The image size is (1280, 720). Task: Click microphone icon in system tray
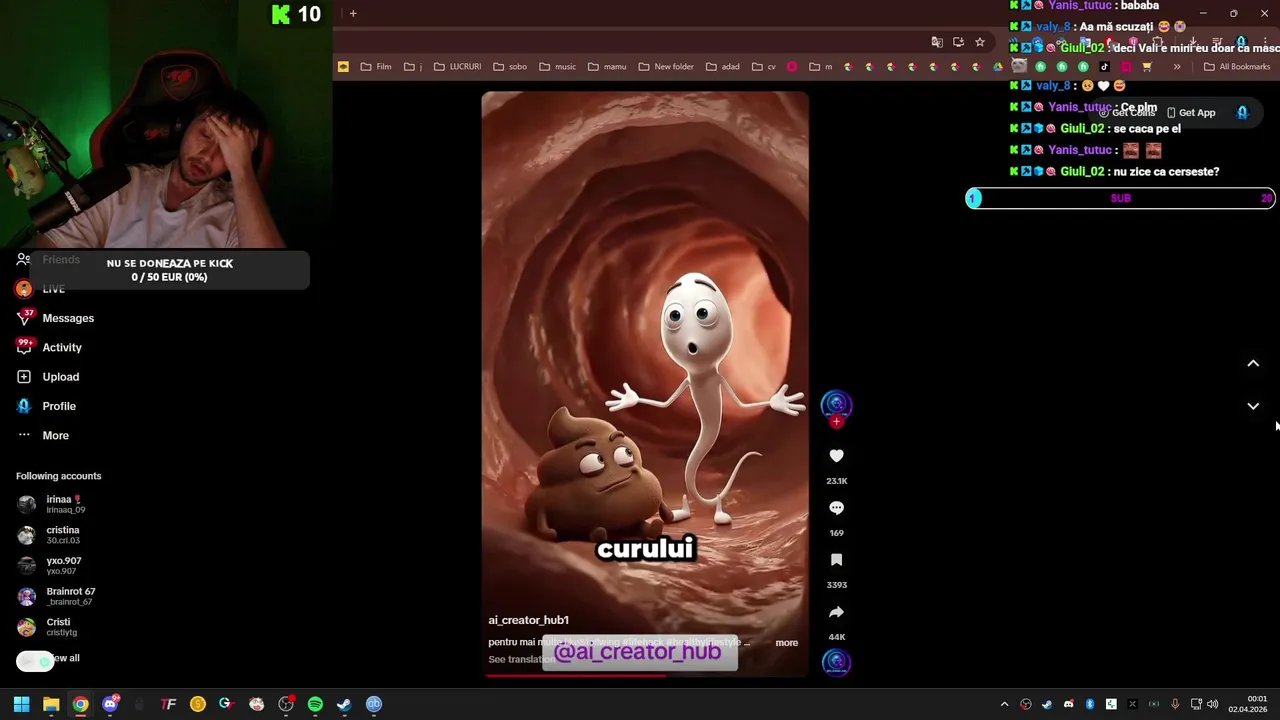click(1175, 704)
